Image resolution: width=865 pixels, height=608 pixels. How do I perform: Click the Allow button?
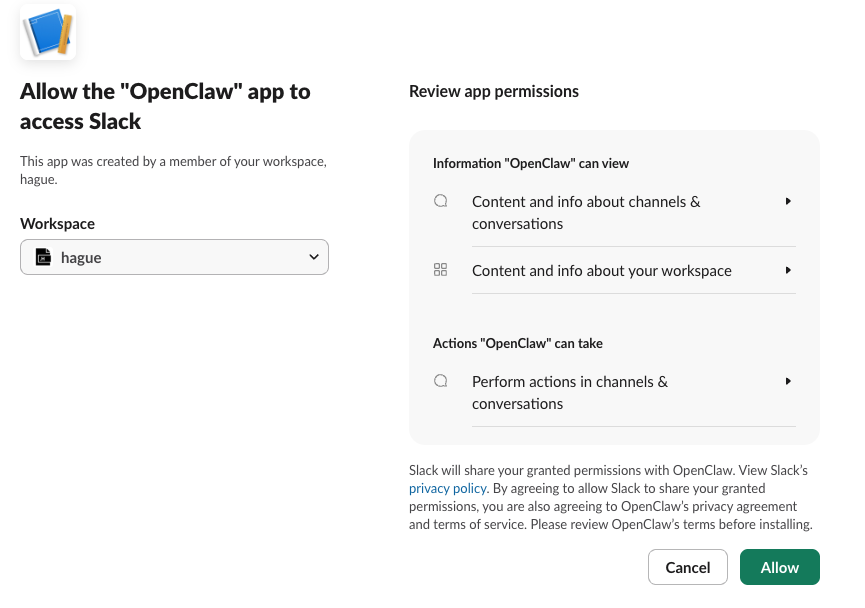(779, 567)
